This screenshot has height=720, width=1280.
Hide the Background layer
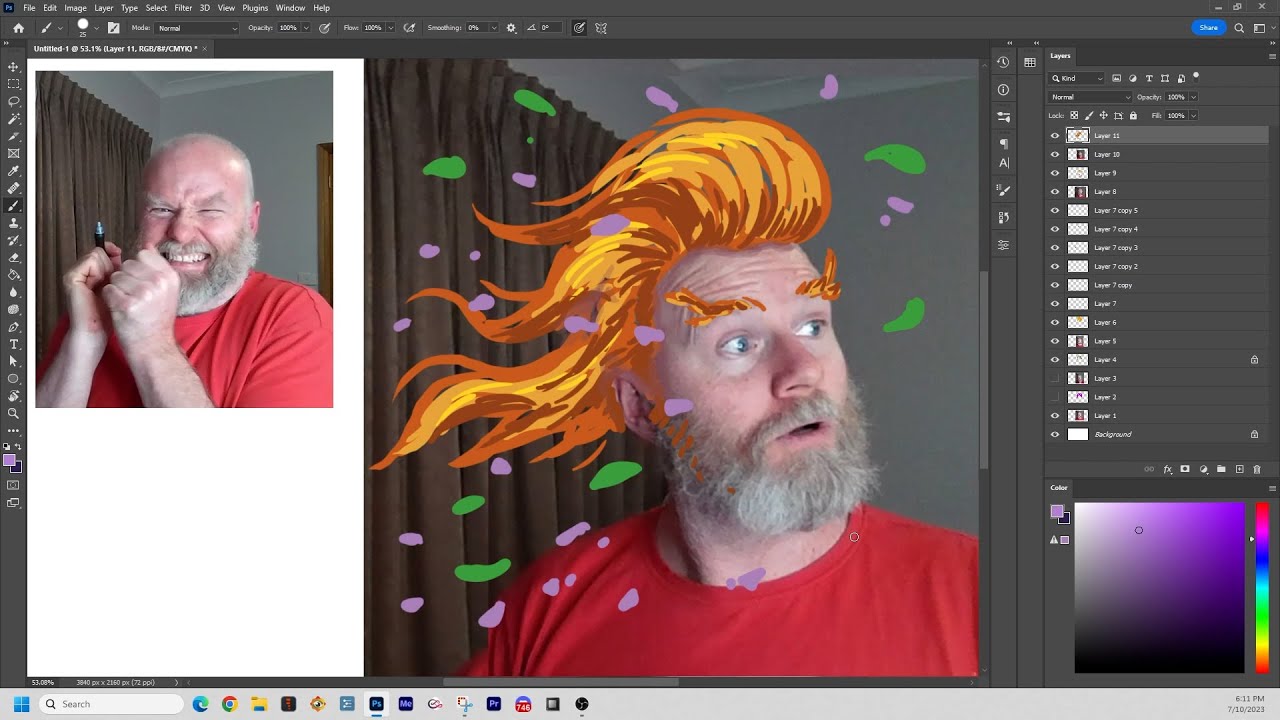tap(1054, 434)
